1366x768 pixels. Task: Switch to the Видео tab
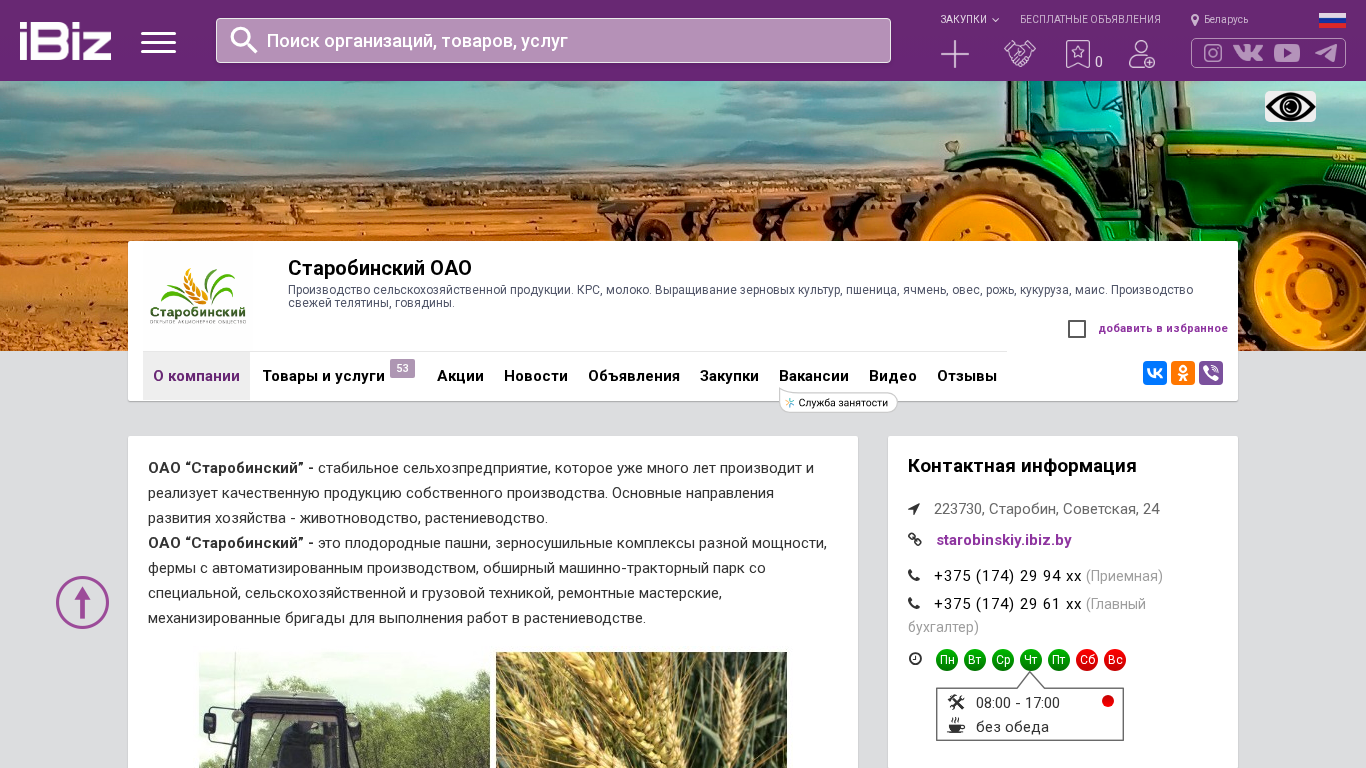point(893,376)
